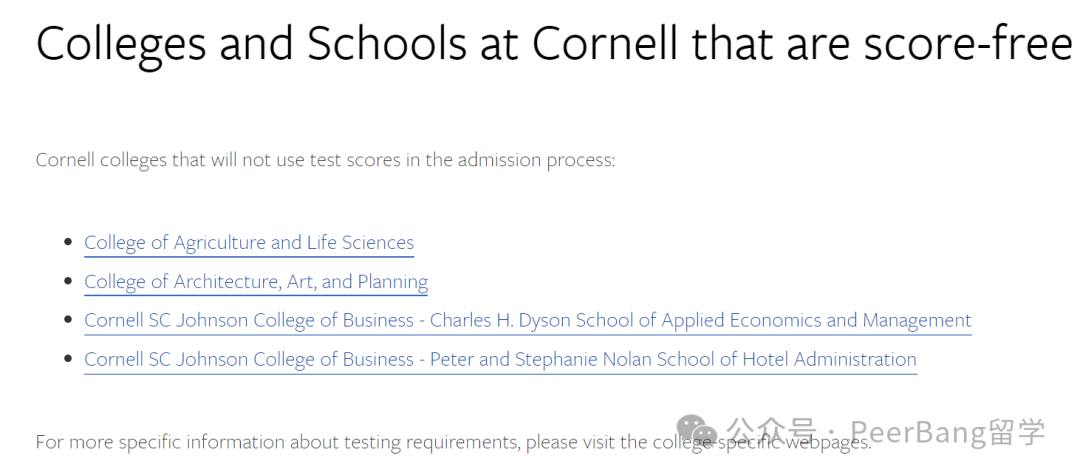Open College of Agriculture and Life Sciences link

click(249, 243)
